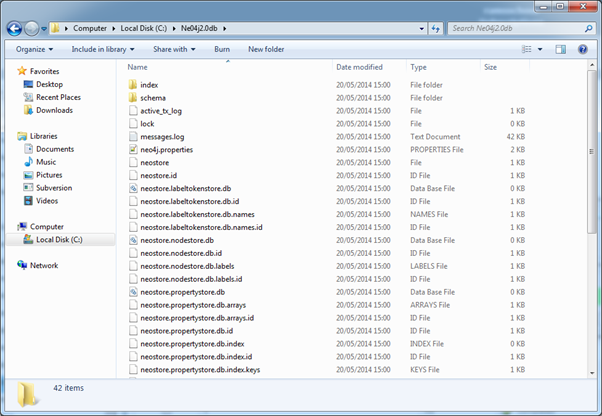Expand the Organize menu
The image size is (602, 416).
click(34, 49)
